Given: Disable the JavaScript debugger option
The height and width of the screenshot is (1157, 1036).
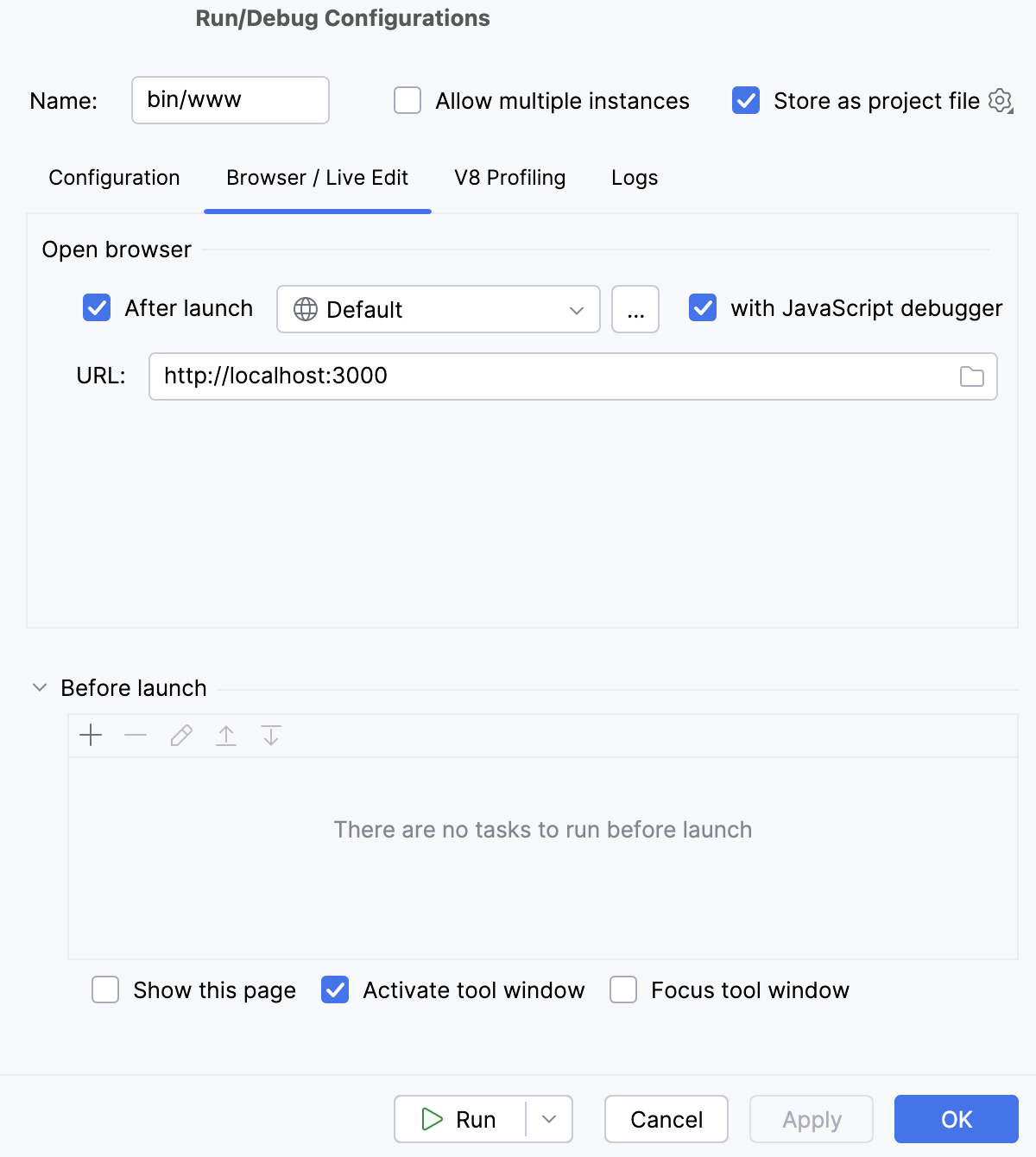Looking at the screenshot, I should point(703,308).
